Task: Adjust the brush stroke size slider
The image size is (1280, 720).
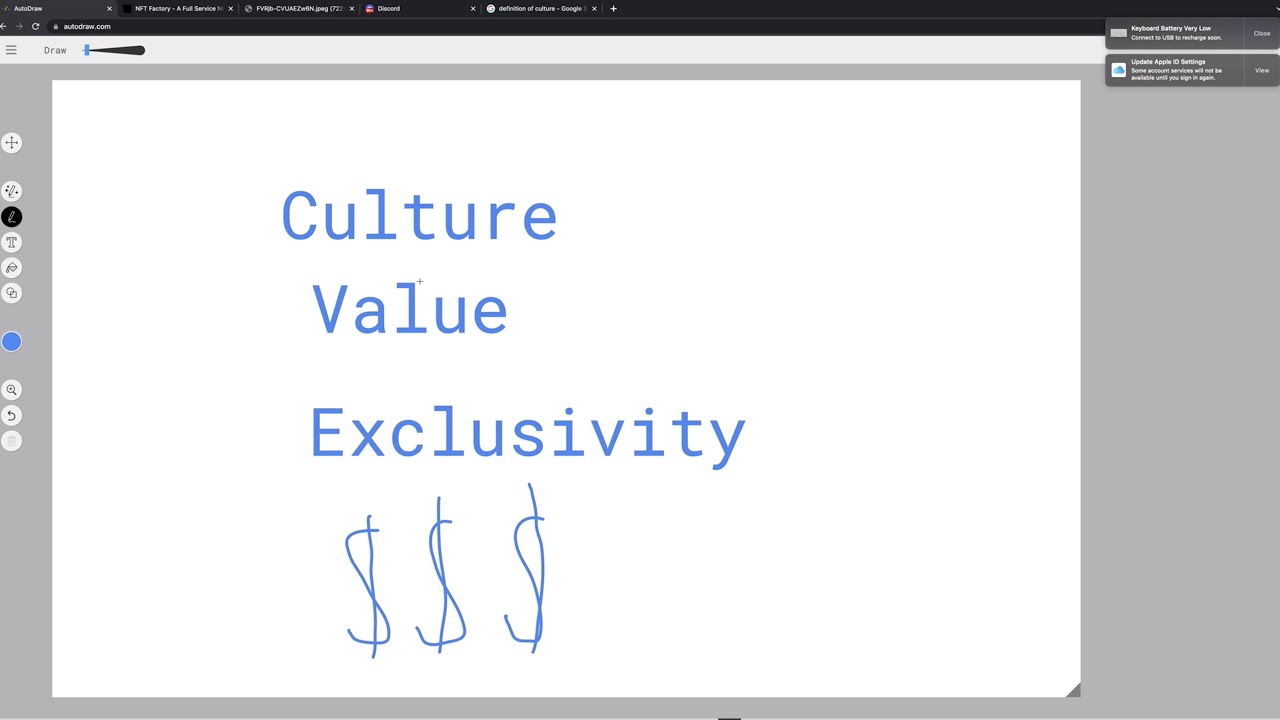Action: coord(113,50)
